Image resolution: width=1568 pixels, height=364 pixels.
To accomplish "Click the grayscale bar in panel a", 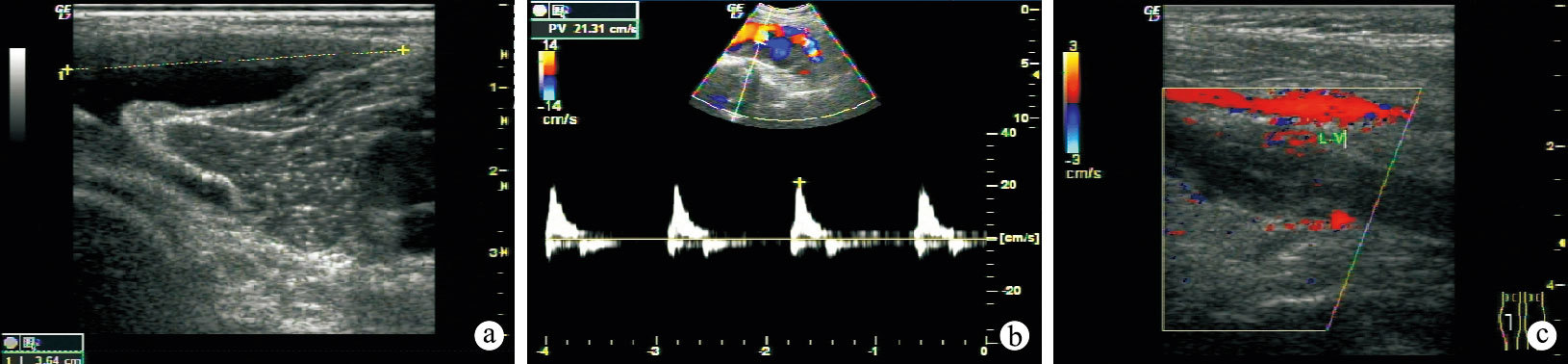I will (17, 93).
